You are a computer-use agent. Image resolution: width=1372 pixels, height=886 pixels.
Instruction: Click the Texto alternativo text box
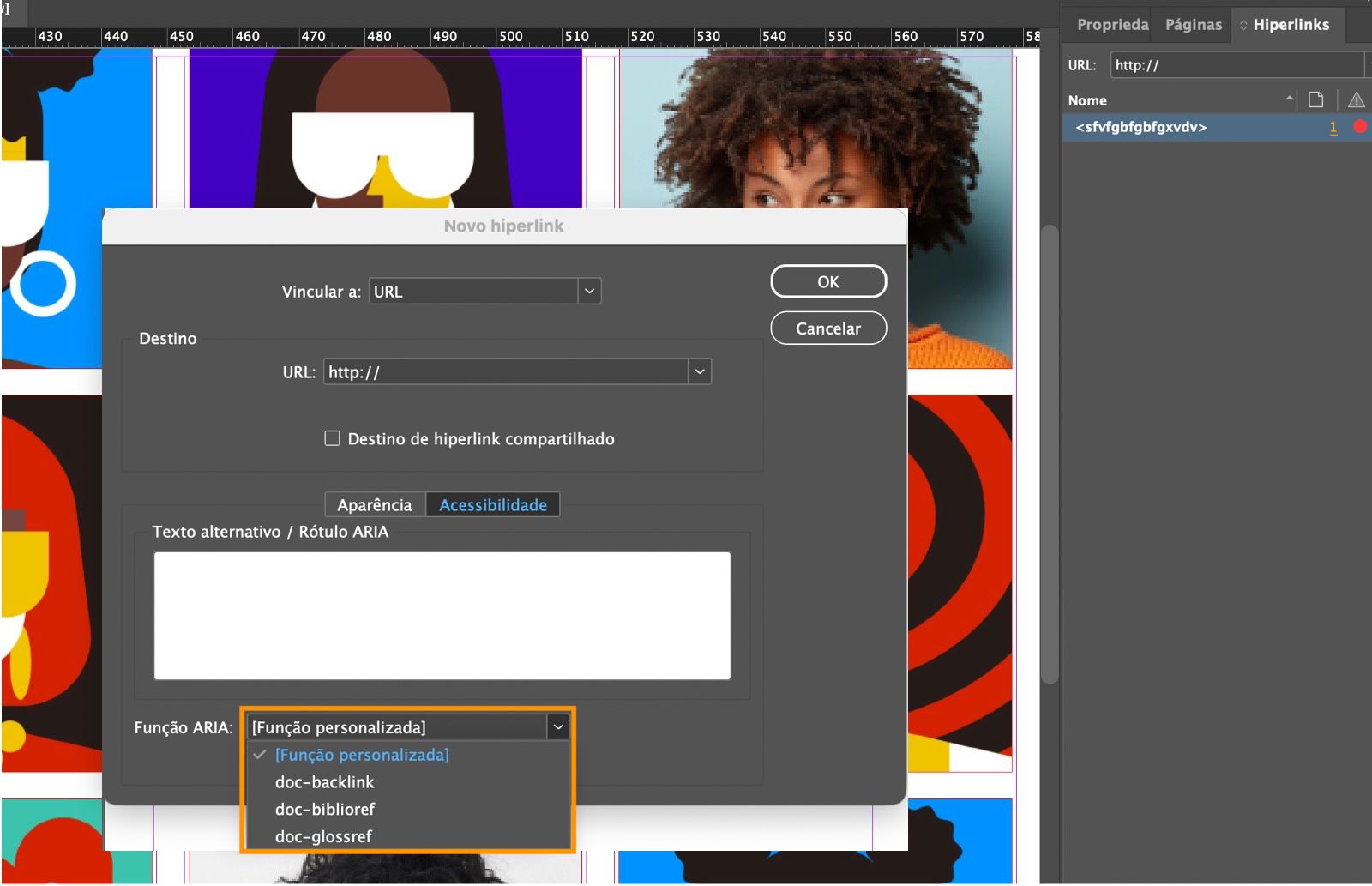pyautogui.click(x=441, y=615)
